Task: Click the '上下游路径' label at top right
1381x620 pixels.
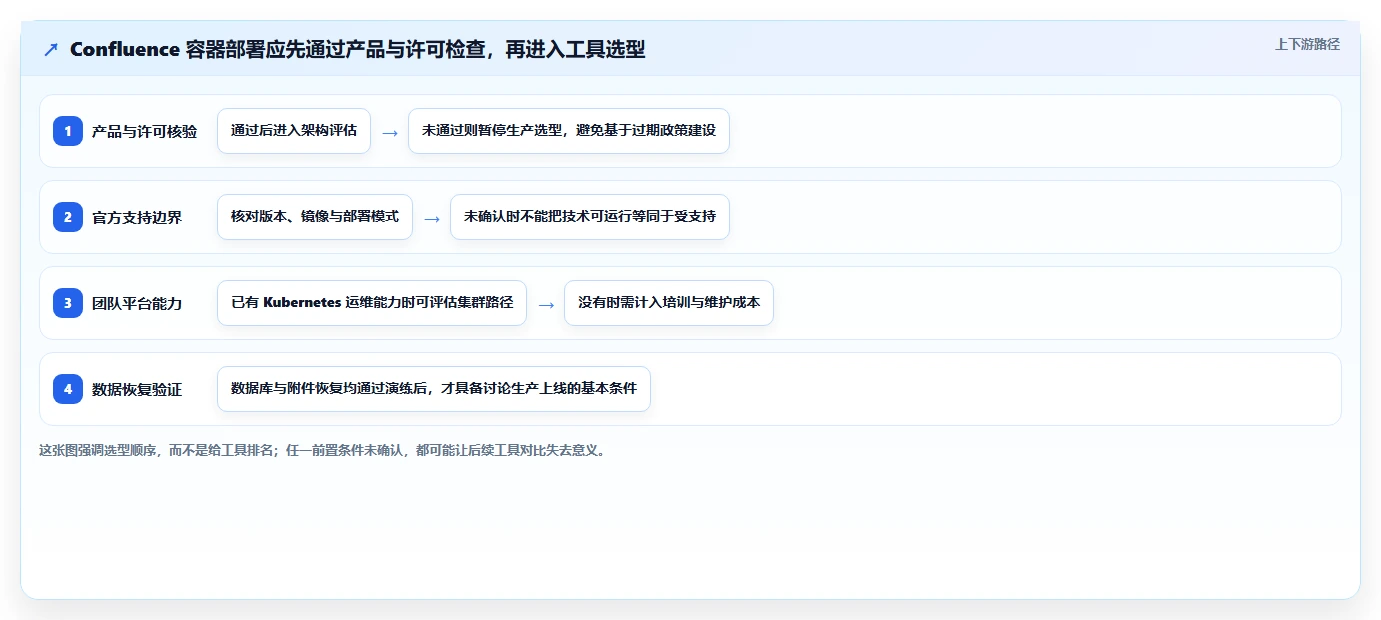Action: tap(1307, 44)
